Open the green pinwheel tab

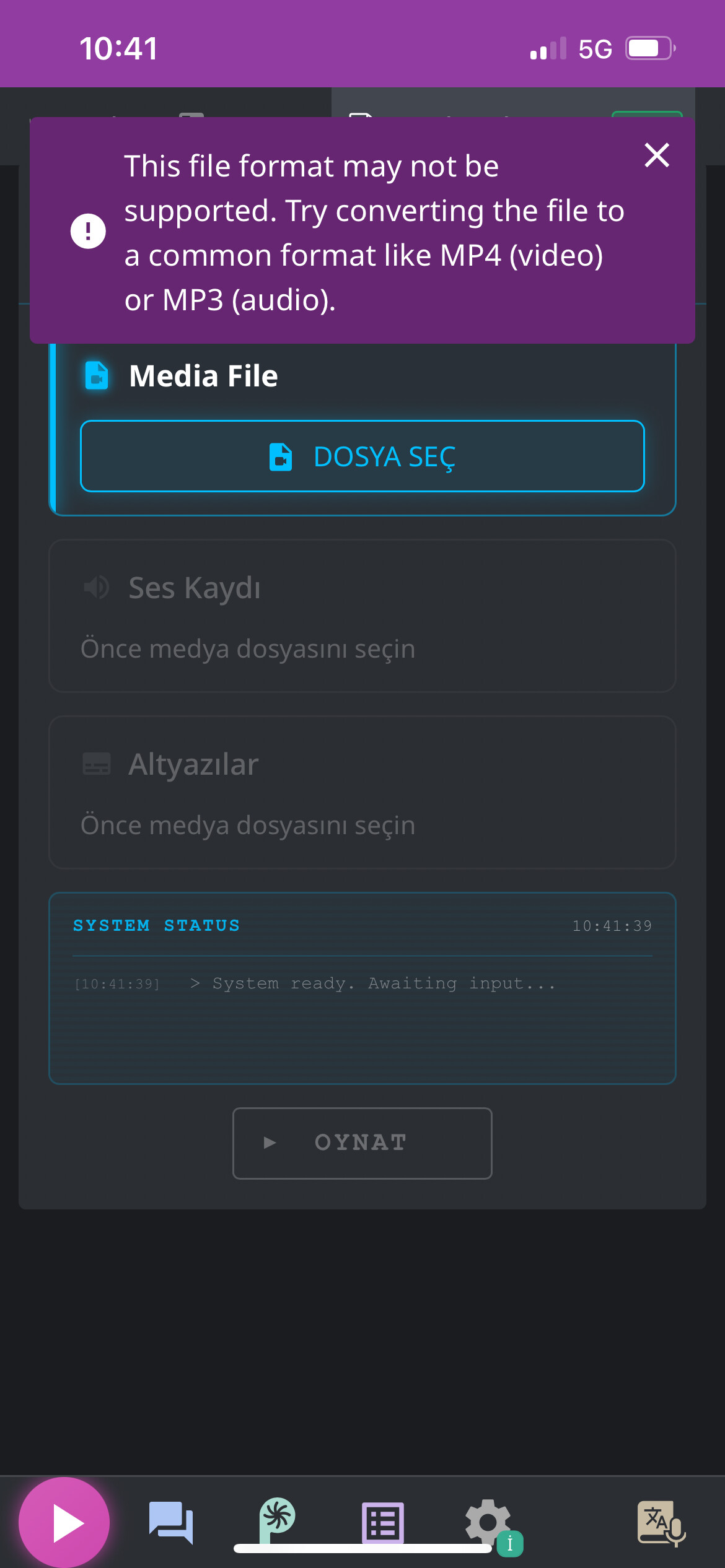click(276, 1520)
